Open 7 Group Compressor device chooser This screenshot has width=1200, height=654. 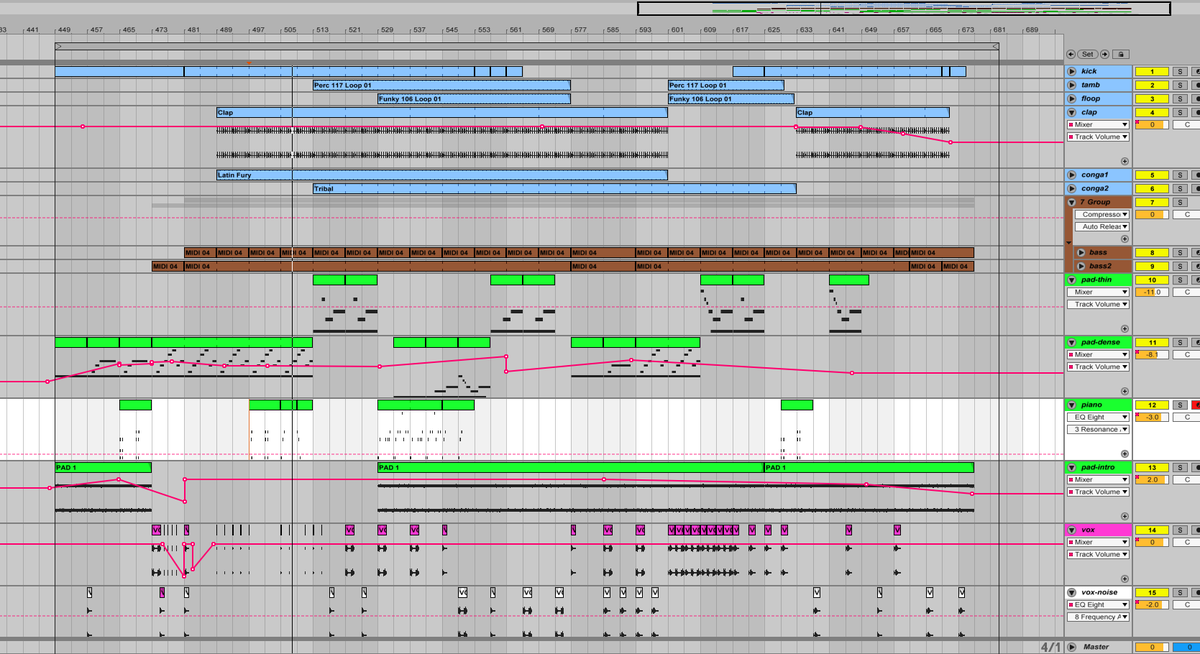click(1102, 214)
